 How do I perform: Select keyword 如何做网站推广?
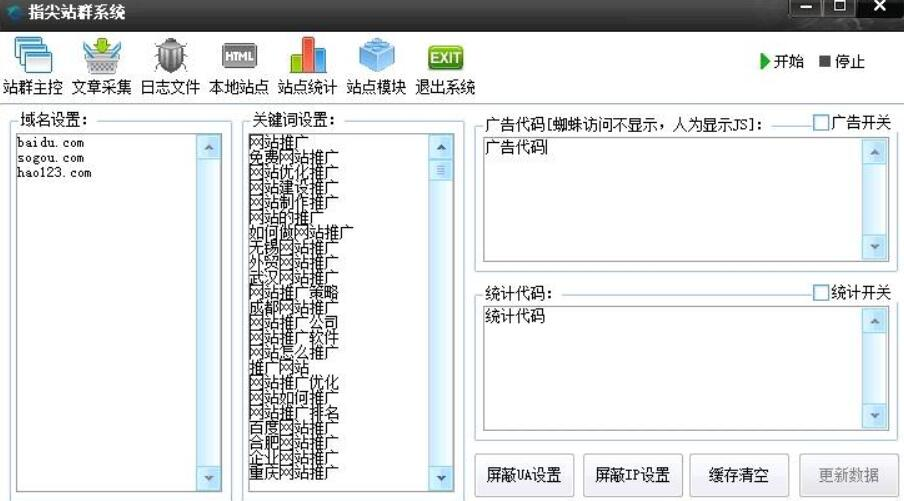(302, 232)
